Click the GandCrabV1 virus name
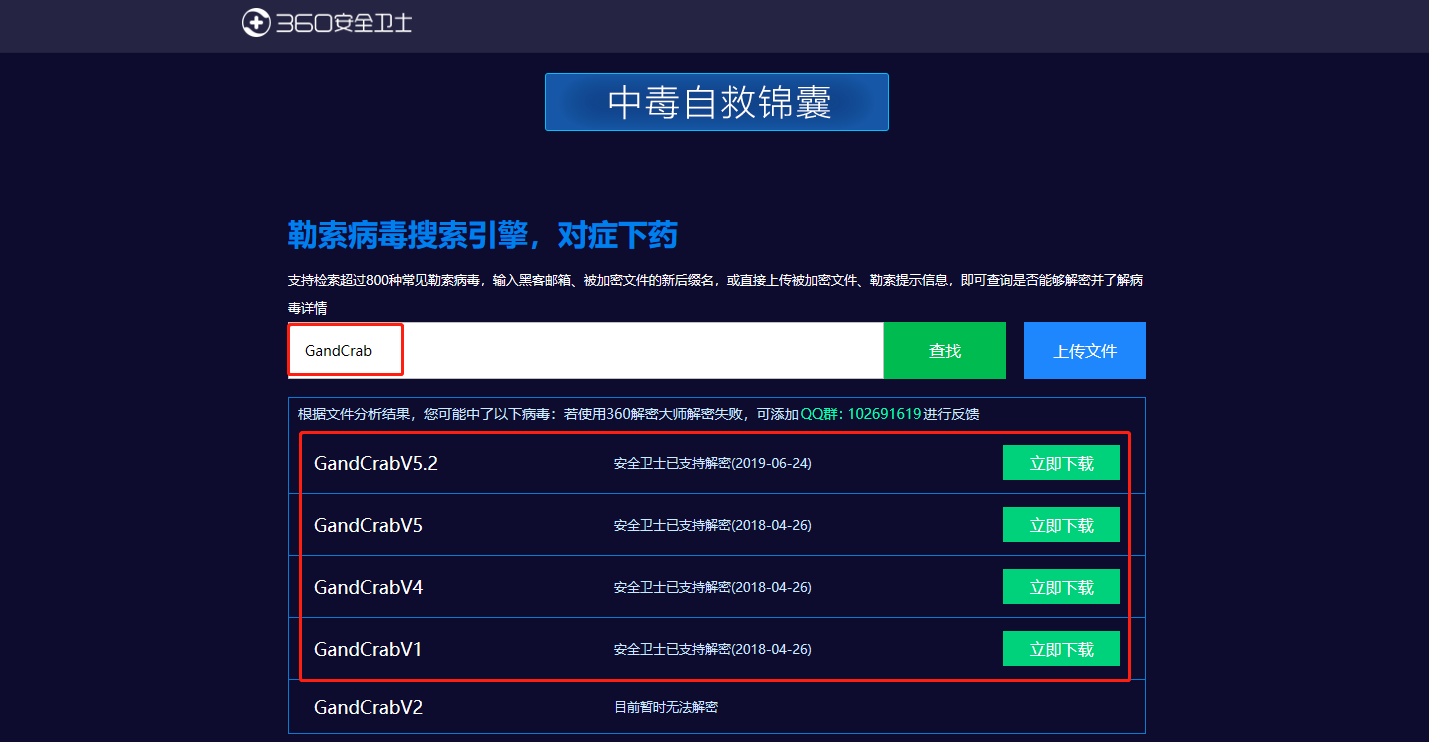Screen dimensions: 1429x742 point(368,650)
